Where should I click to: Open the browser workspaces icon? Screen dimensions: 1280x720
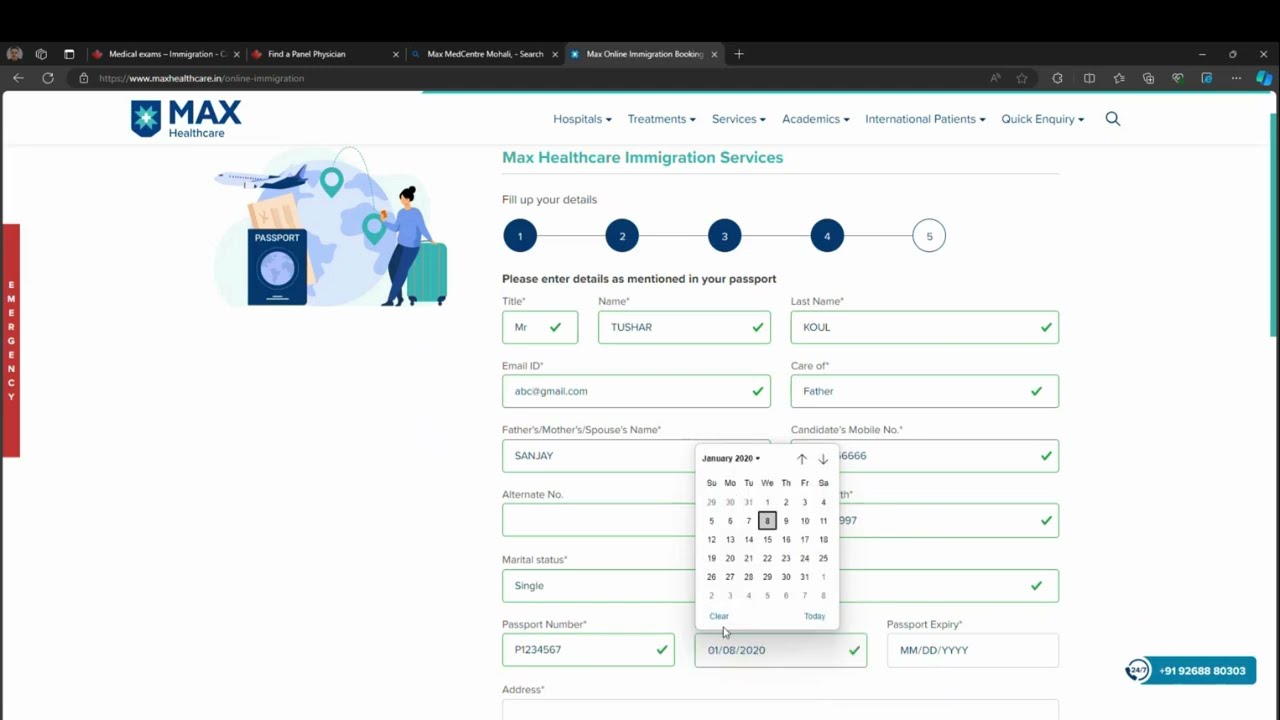[41, 54]
